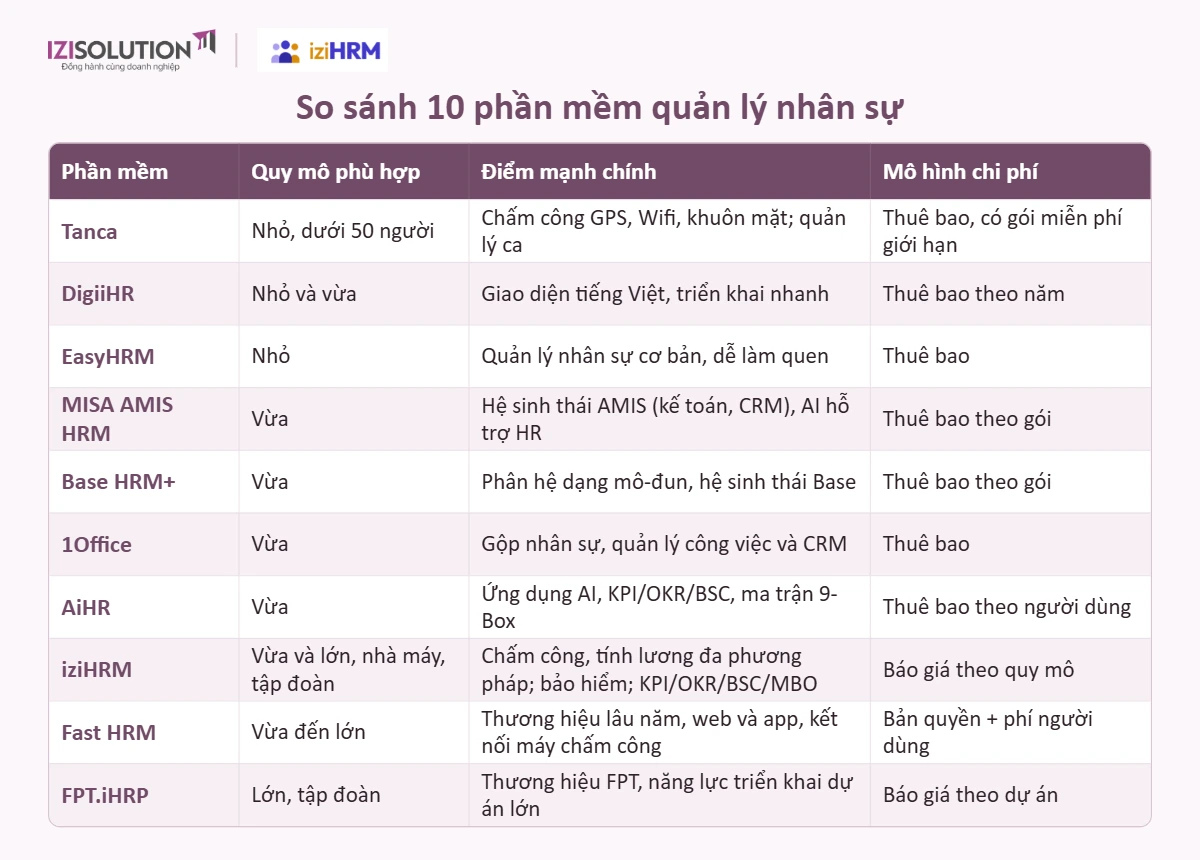Click the 'Đồng hành cùng doanh nghiệp' tagline
This screenshot has width=1200, height=860.
(120, 66)
